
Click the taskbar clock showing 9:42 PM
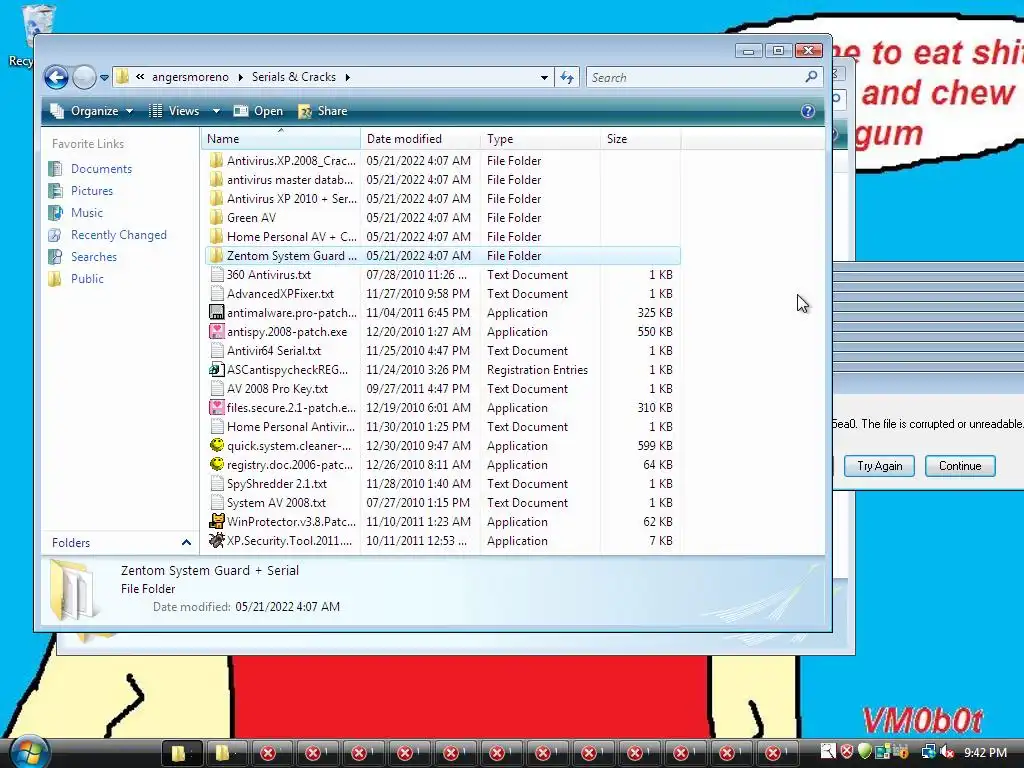pos(985,753)
